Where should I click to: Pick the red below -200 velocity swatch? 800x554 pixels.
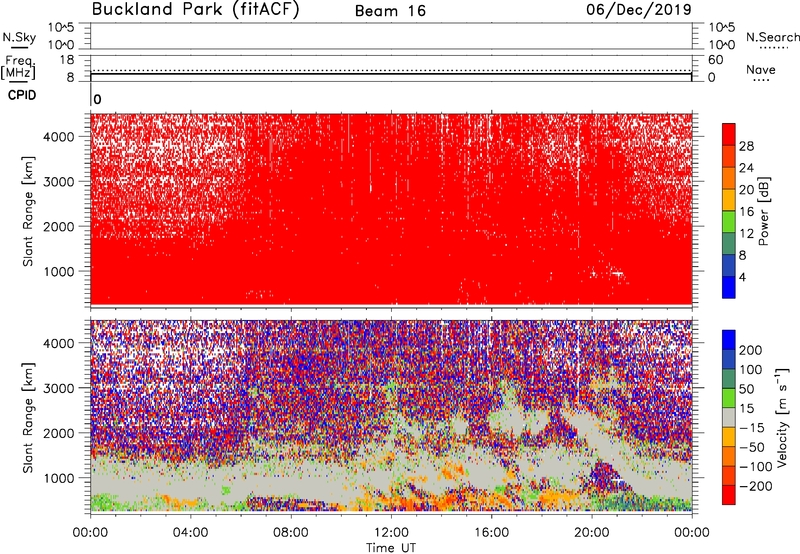pos(729,495)
